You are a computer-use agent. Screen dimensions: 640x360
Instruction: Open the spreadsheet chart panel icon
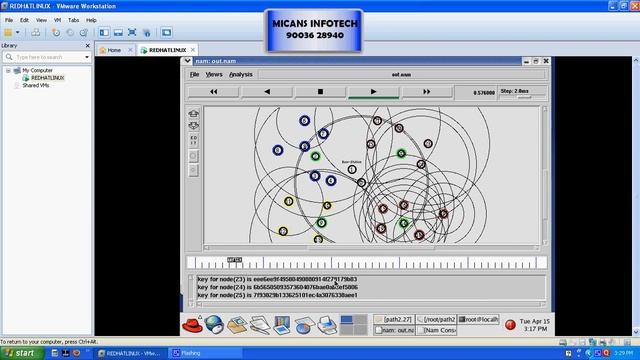click(x=304, y=325)
